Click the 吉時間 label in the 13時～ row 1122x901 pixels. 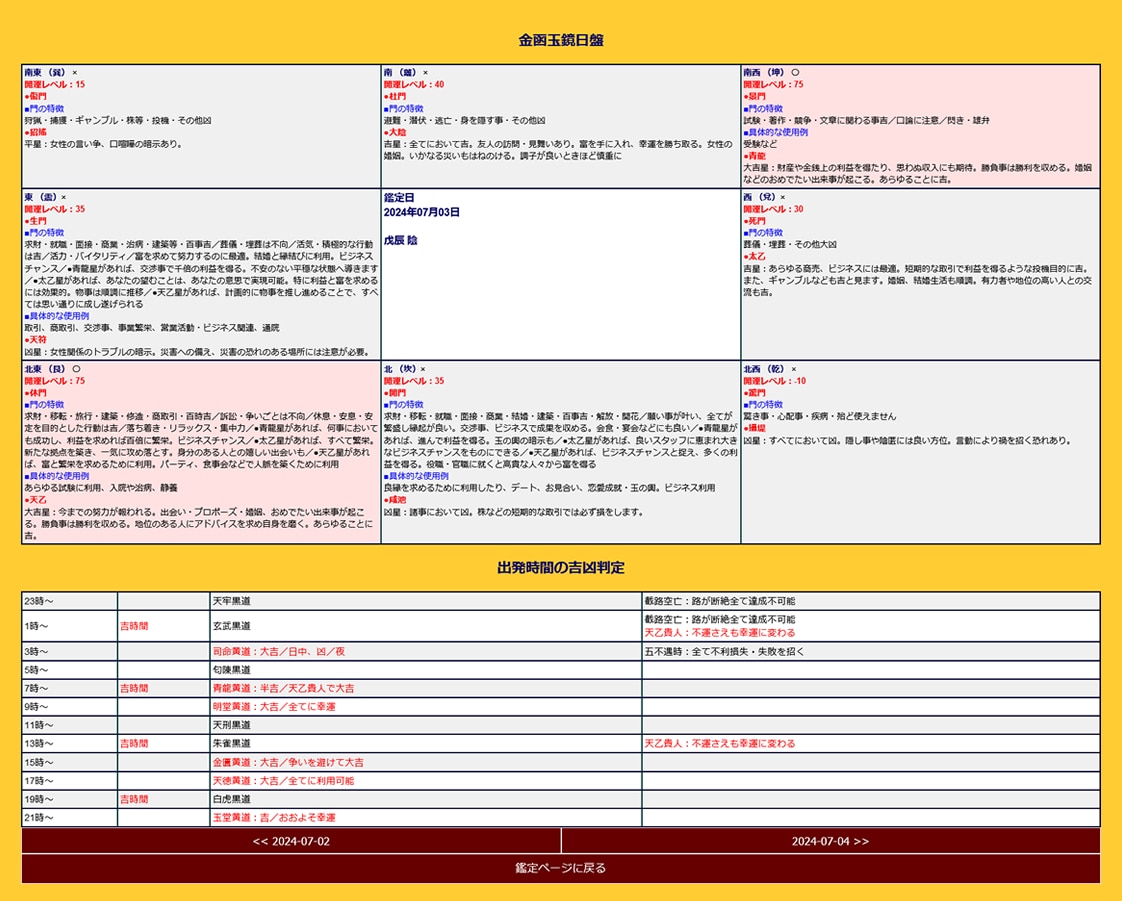(x=134, y=744)
